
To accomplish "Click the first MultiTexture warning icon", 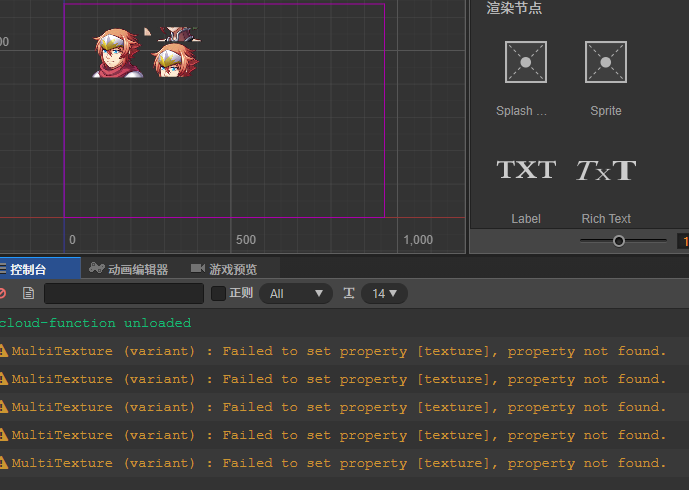I will click(4, 351).
